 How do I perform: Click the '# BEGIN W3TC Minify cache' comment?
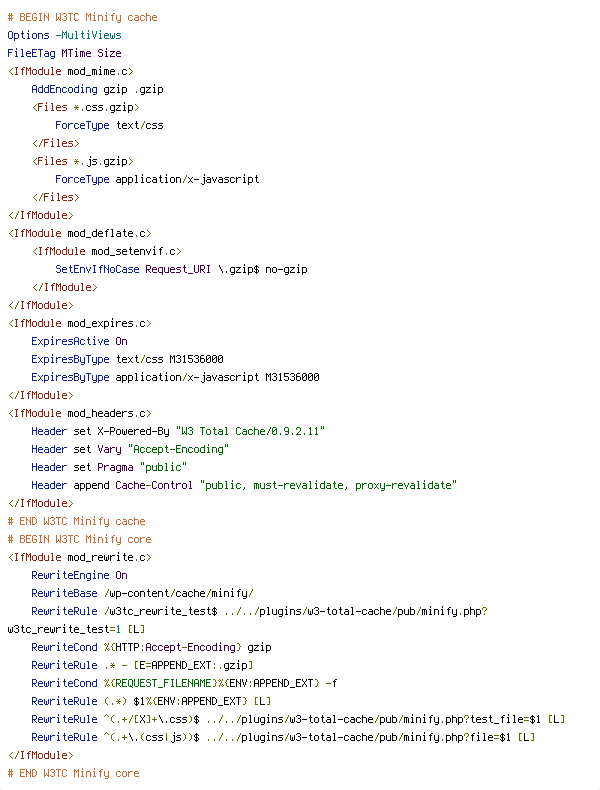click(83, 17)
